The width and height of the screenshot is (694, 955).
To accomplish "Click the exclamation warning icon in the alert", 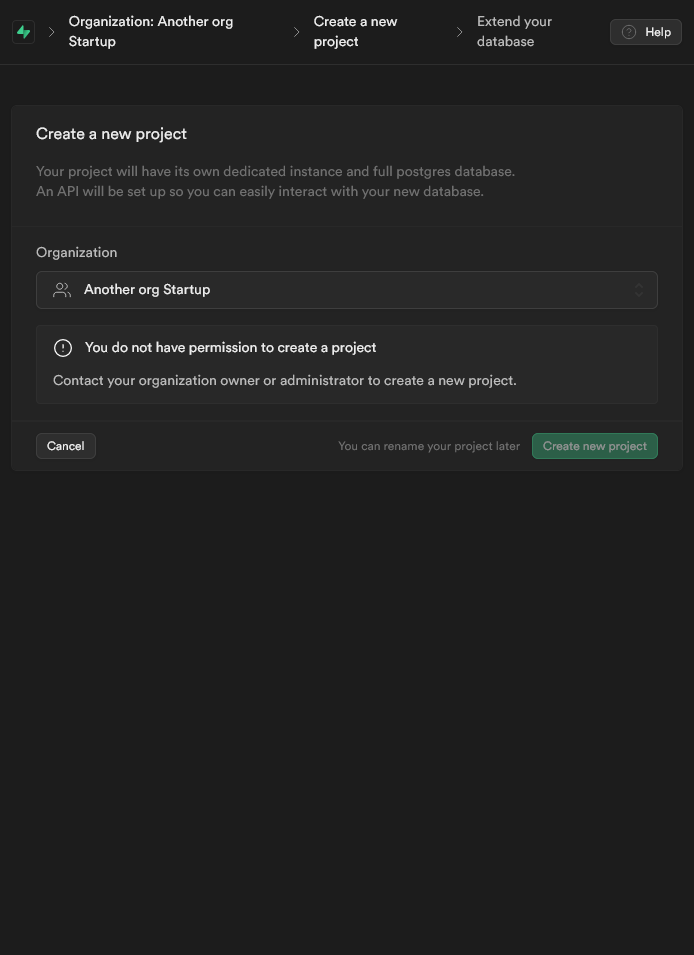I will (x=63, y=348).
